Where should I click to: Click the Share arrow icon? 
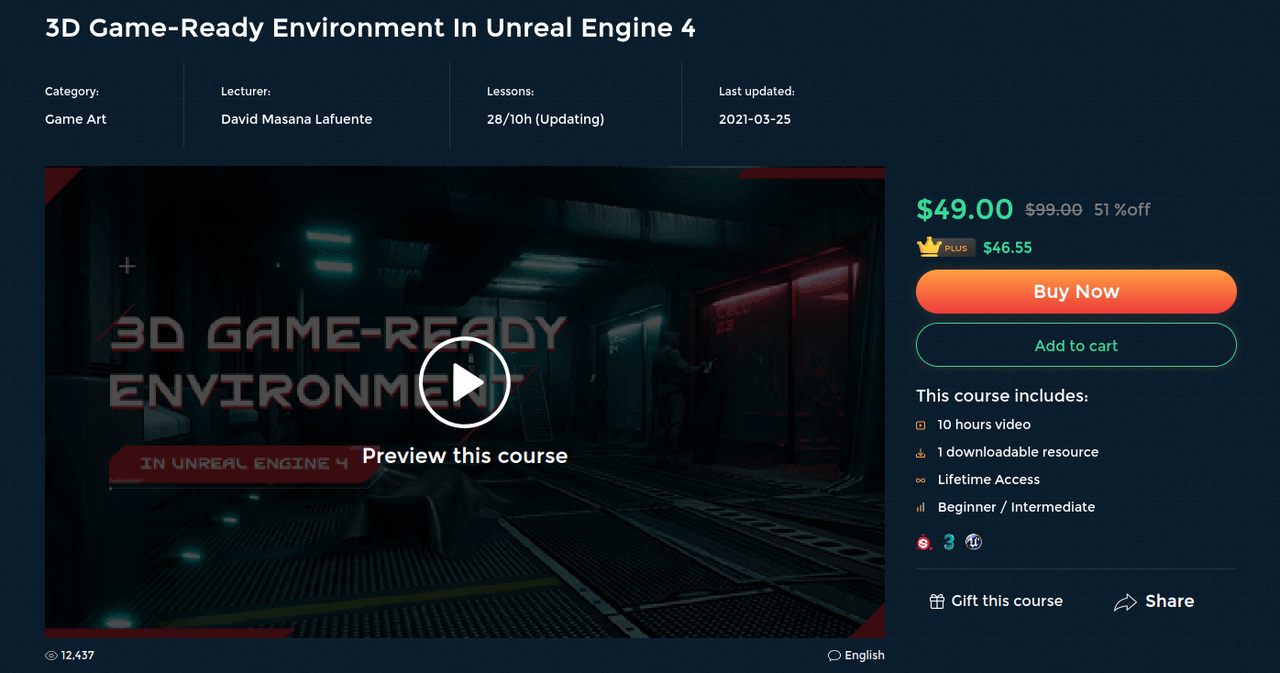coord(1125,602)
